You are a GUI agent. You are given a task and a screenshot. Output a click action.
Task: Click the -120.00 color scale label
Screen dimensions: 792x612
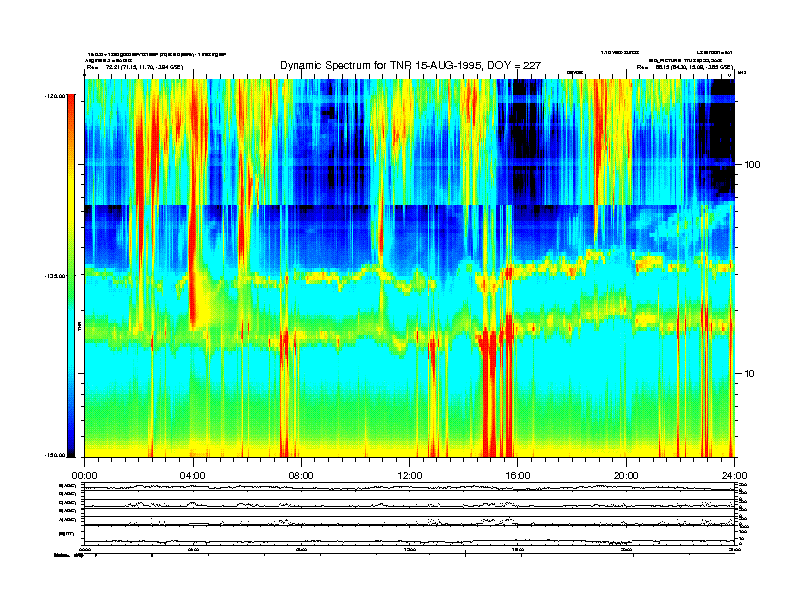(55, 95)
